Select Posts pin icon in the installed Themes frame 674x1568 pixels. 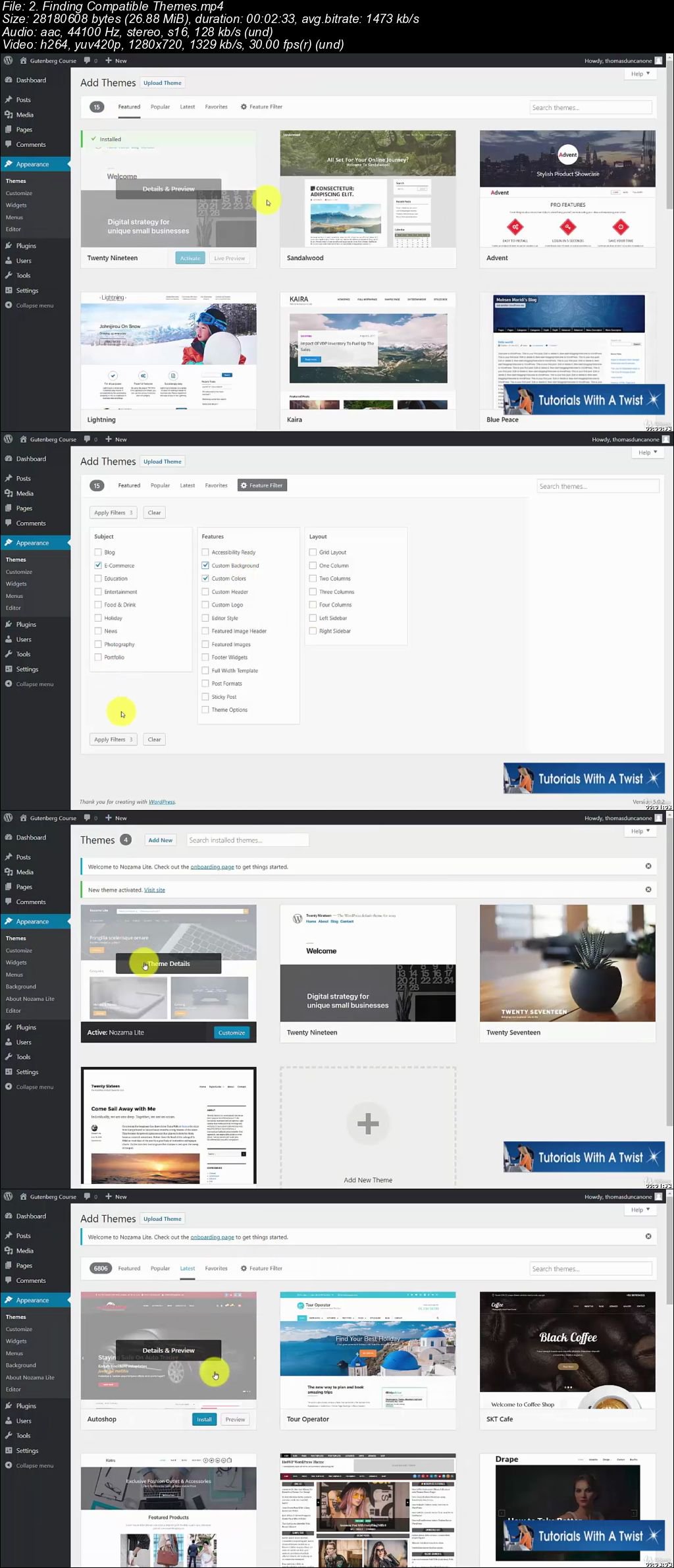click(x=9, y=857)
